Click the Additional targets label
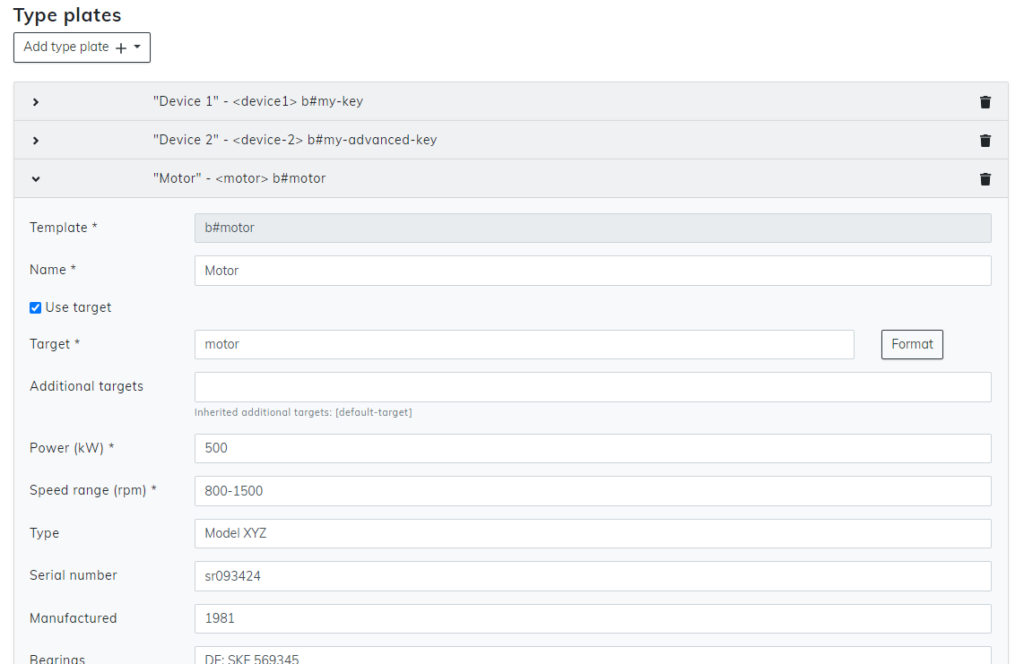1024x664 pixels. 86,387
